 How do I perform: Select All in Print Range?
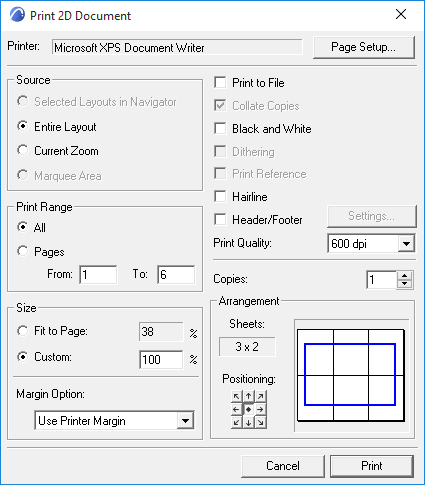(x=23, y=227)
